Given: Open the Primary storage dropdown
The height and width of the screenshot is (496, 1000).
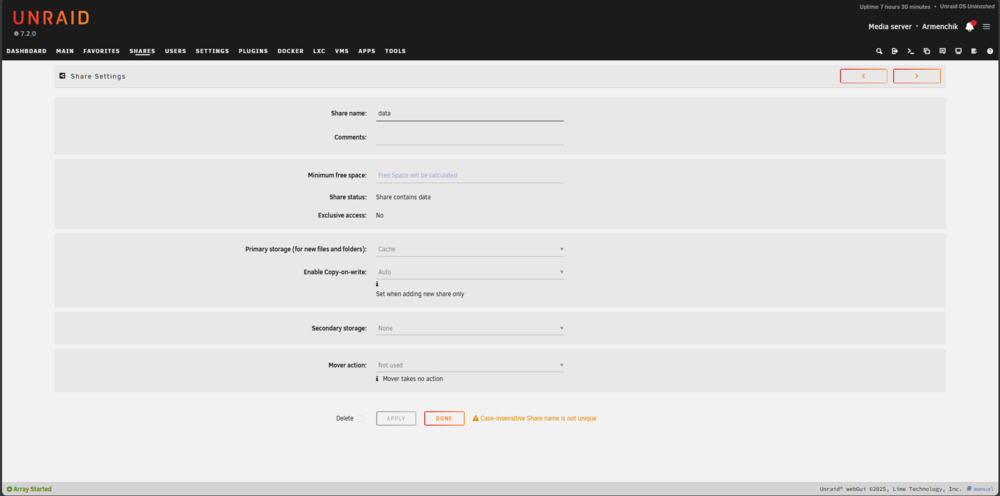Looking at the screenshot, I should [470, 249].
